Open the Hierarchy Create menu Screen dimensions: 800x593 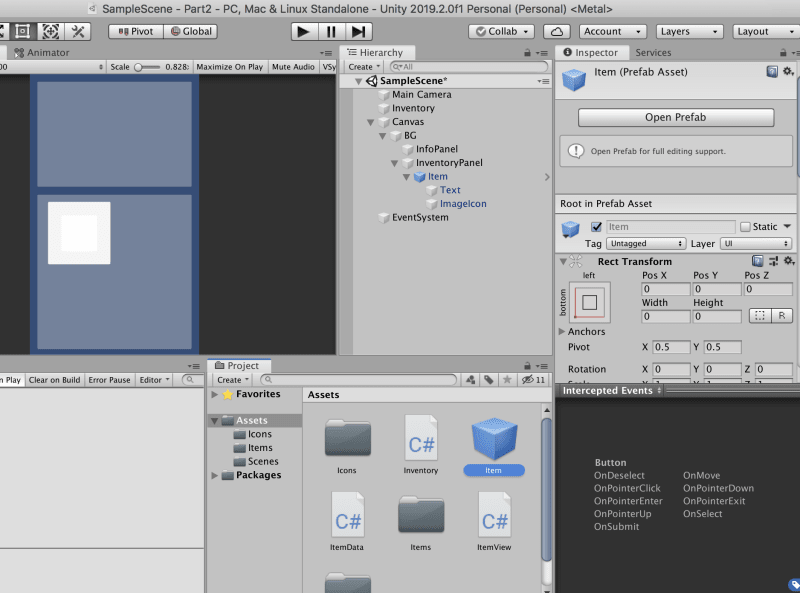coord(364,67)
